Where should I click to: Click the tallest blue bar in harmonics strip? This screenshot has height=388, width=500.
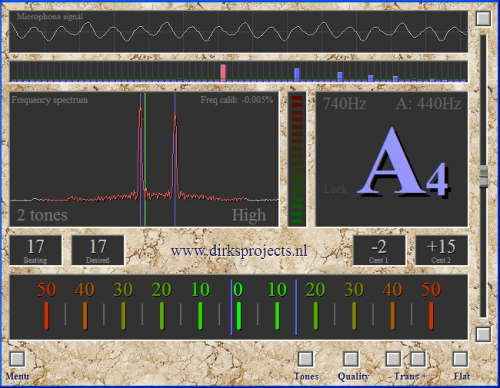(297, 75)
